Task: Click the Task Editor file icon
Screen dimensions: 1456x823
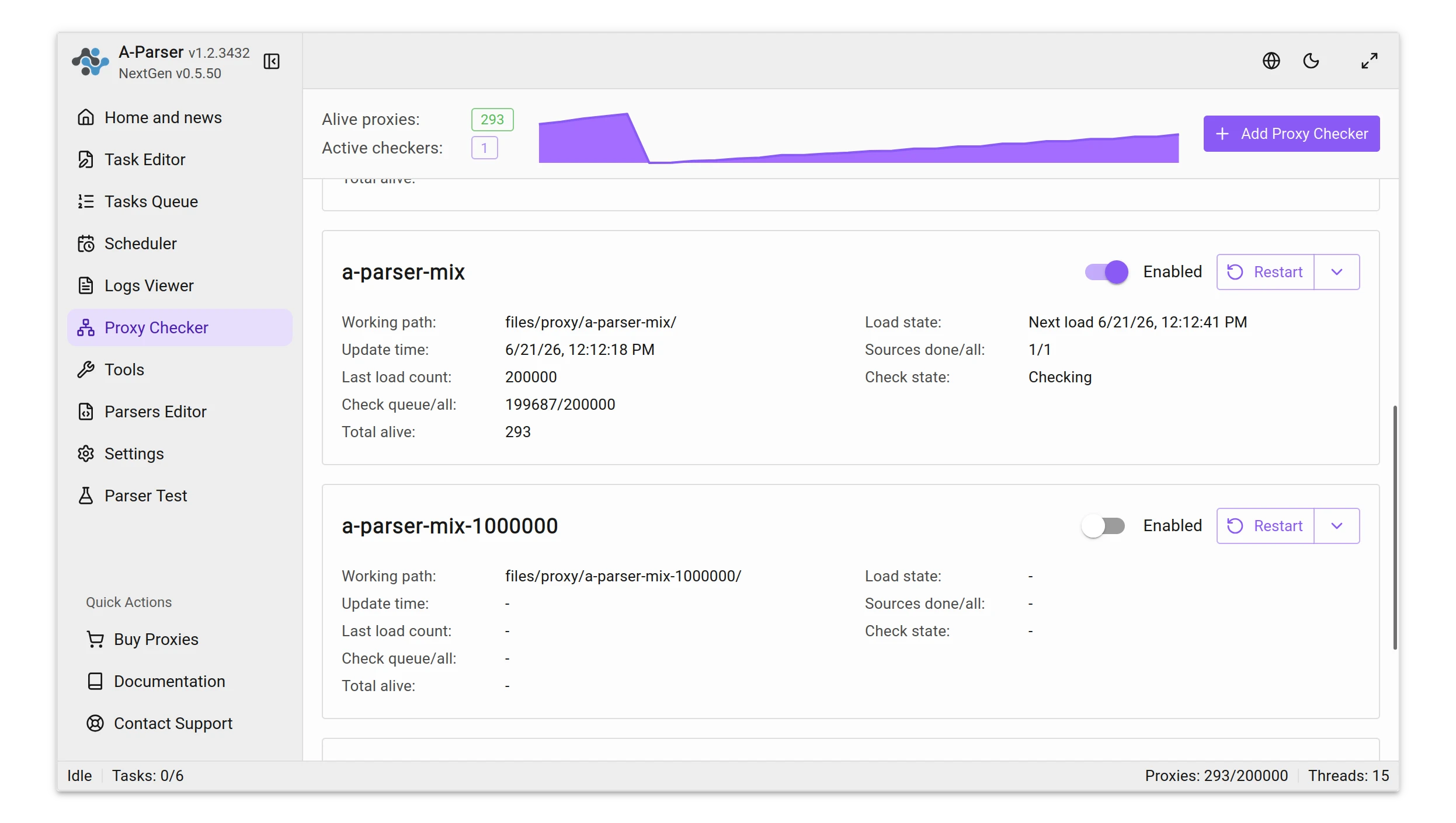Action: coord(86,159)
